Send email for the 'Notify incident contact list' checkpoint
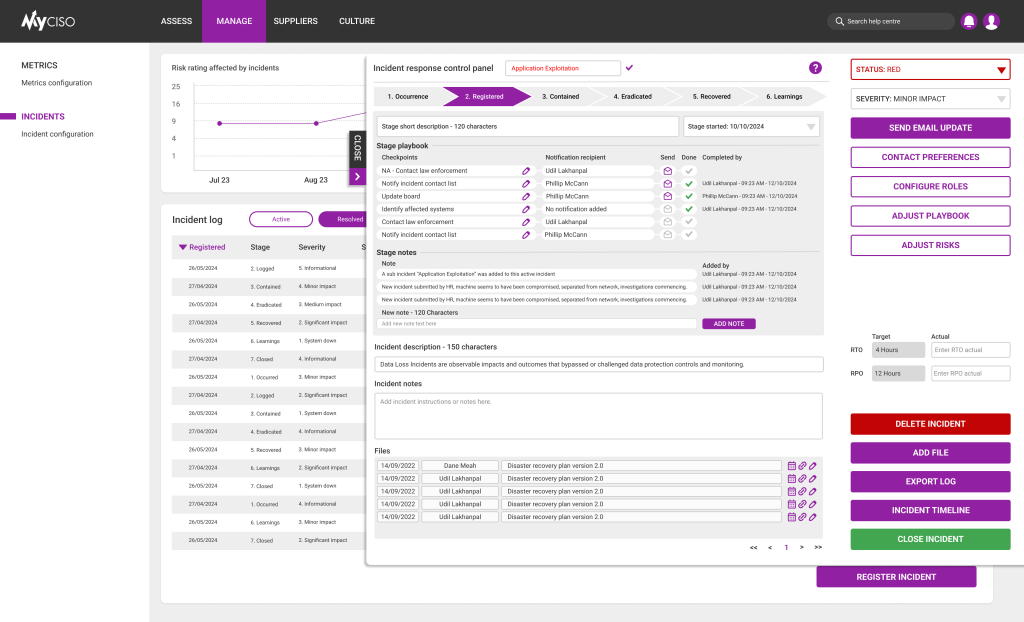Screen dimensions: 1024x622 pyautogui.click(x=666, y=182)
